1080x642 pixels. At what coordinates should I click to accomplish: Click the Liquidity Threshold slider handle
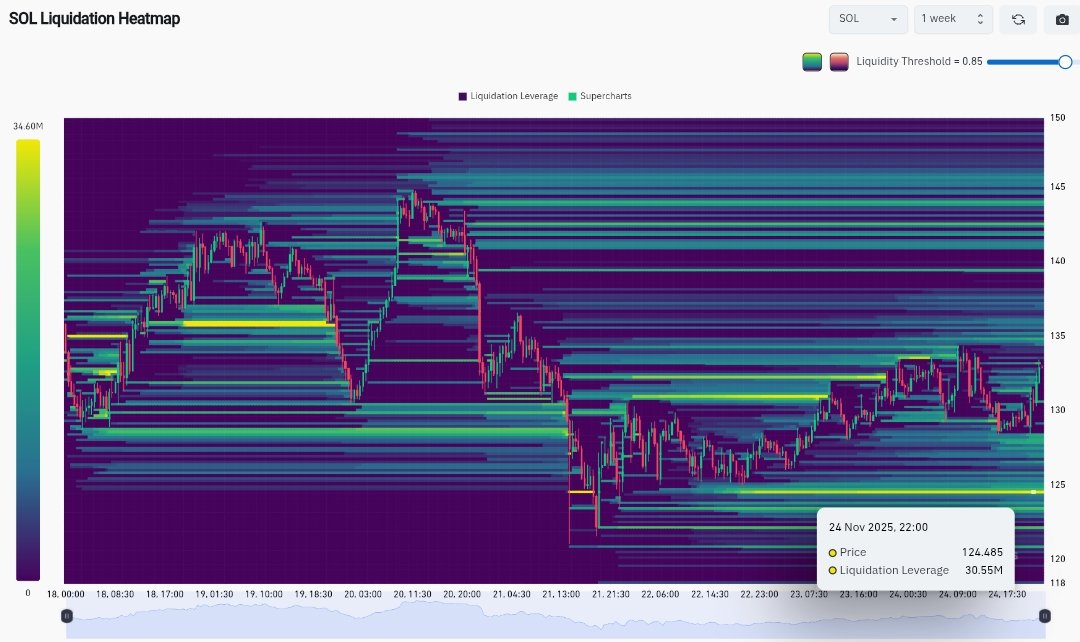(x=1065, y=62)
